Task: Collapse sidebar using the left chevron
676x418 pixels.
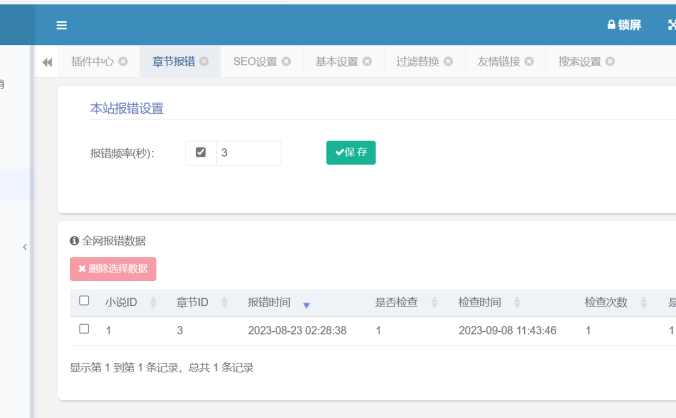Action: (x=25, y=247)
